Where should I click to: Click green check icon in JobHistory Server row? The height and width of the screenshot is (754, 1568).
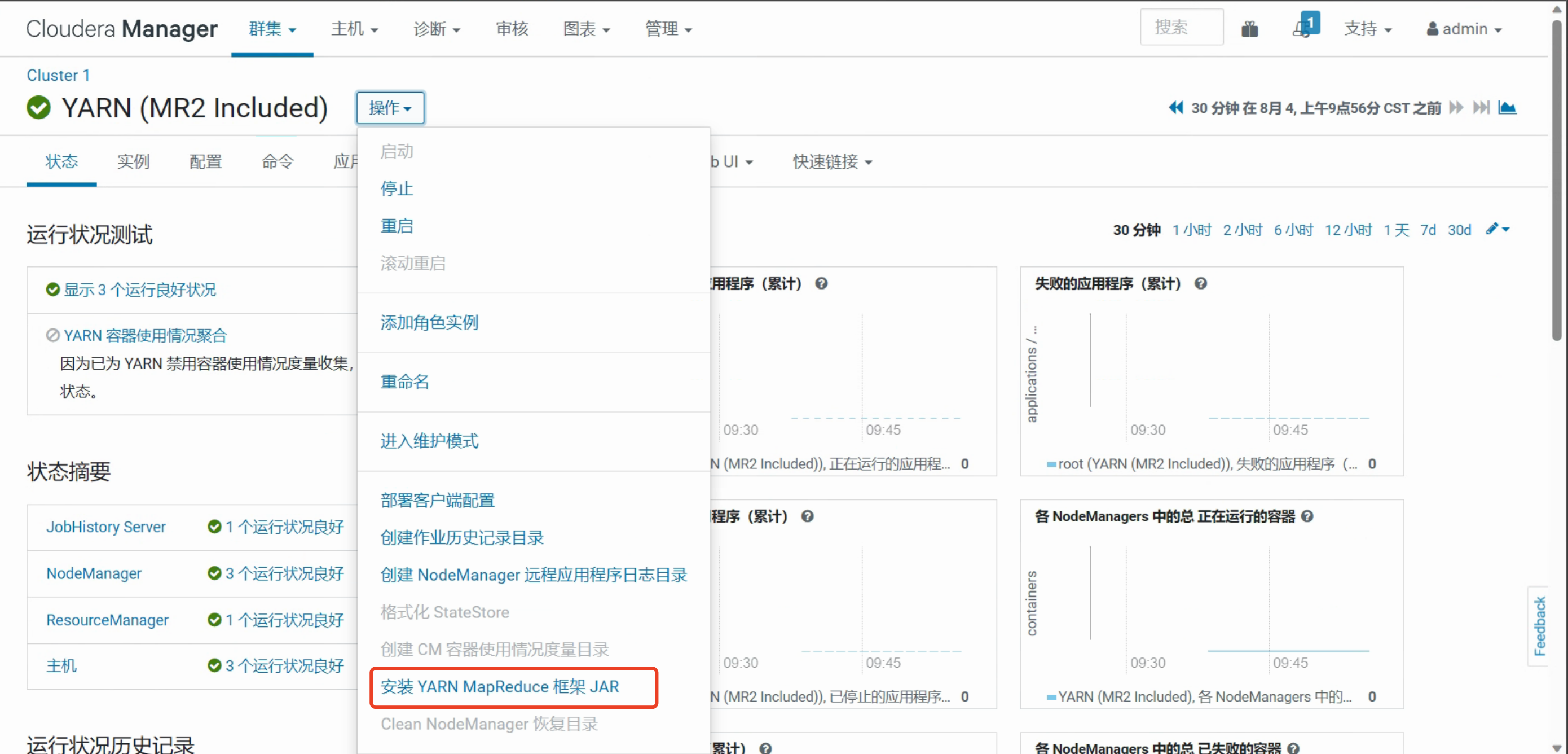pos(214,526)
